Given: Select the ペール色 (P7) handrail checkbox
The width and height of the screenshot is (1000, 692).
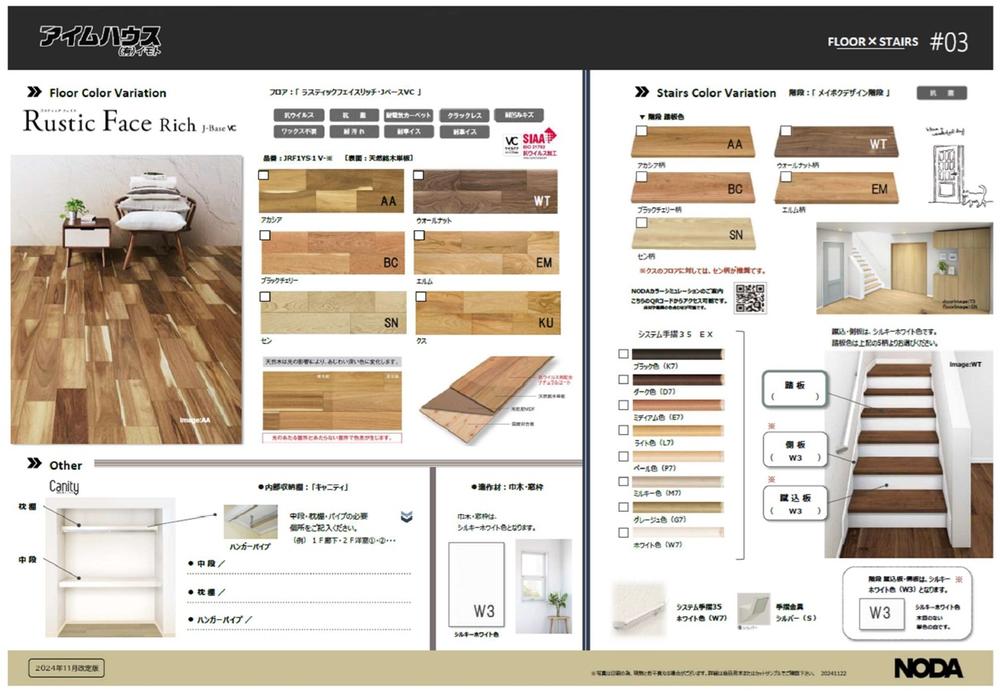Looking at the screenshot, I should point(624,457).
